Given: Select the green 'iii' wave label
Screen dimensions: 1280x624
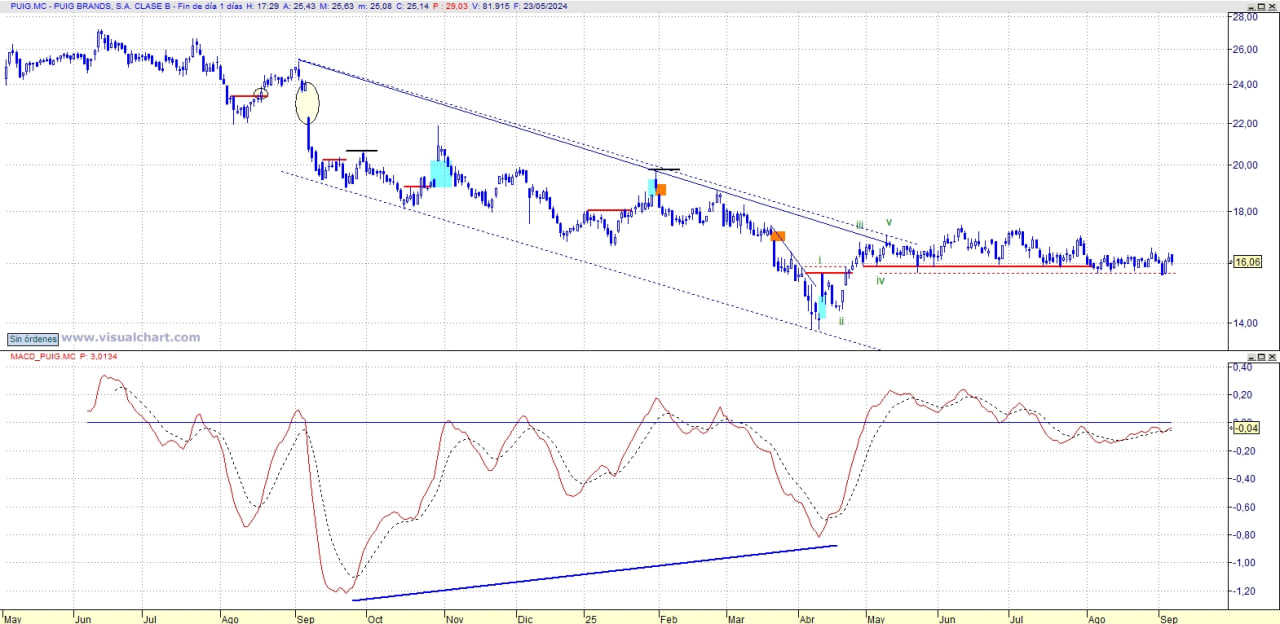Looking at the screenshot, I should click(859, 225).
